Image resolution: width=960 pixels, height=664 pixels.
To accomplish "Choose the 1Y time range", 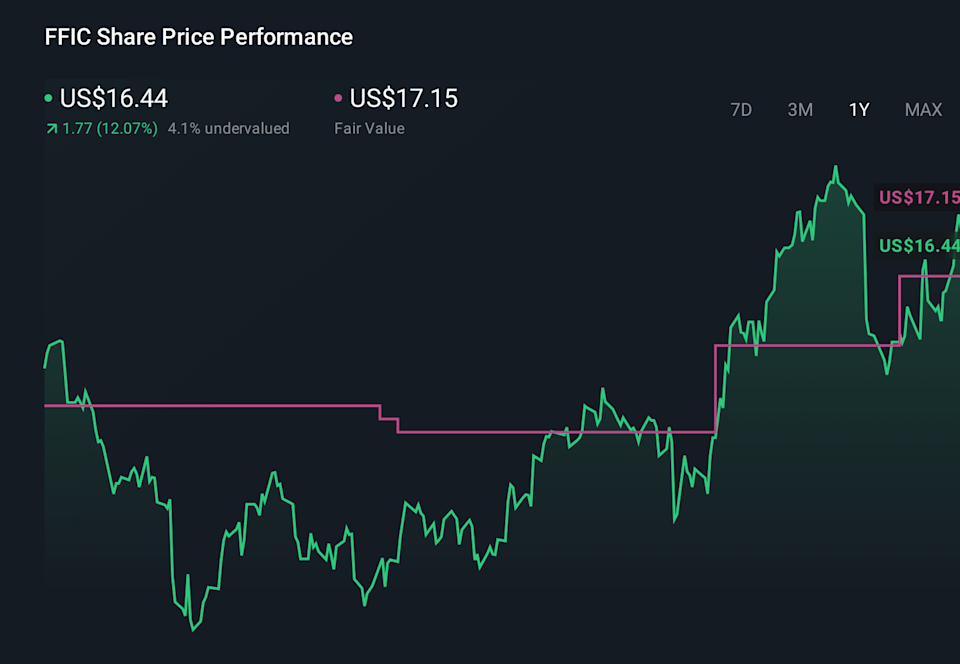I will [x=859, y=110].
